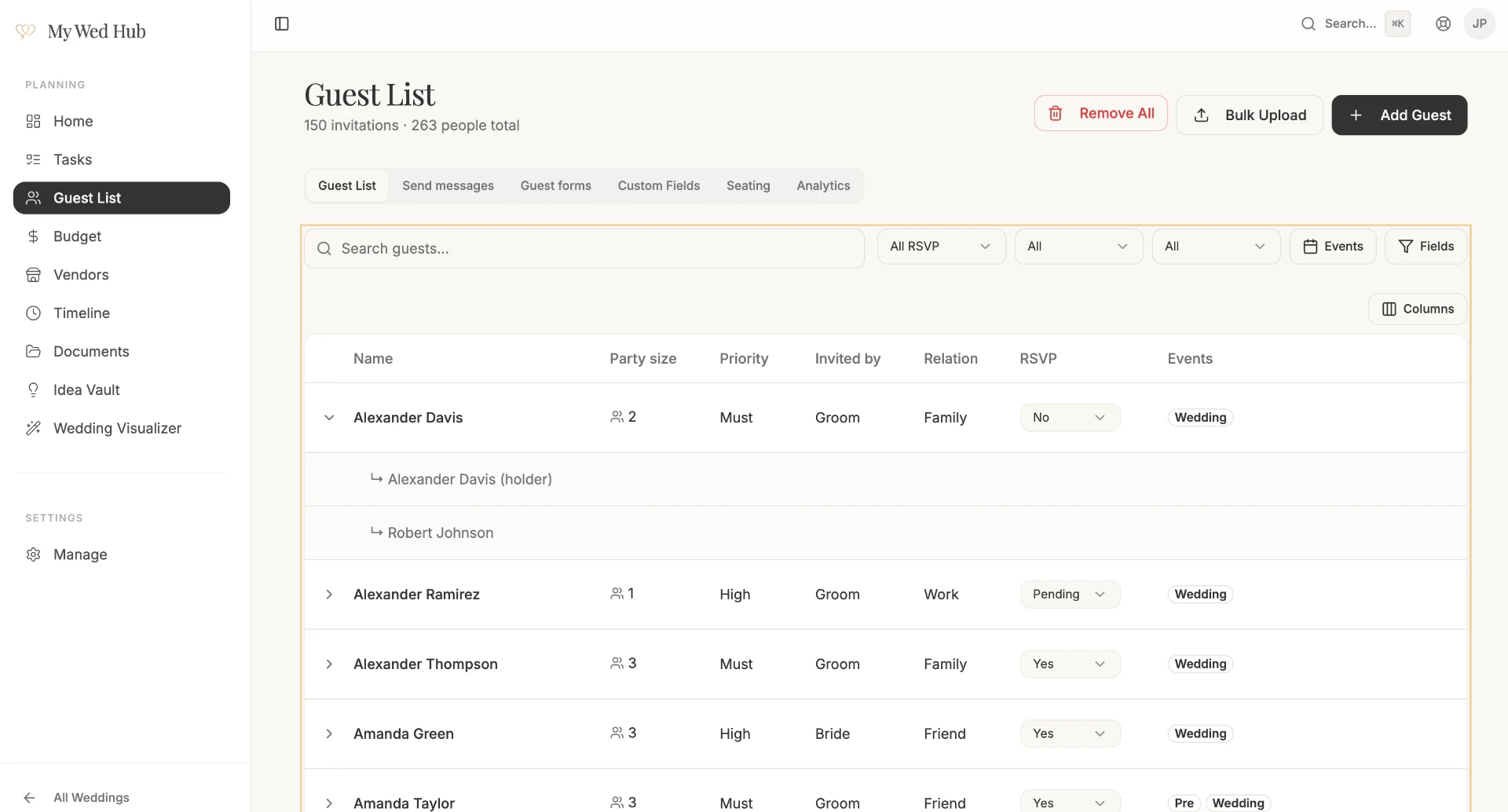Expand the Amanda Taylor row
Screen dimensions: 1508x812
329,803
